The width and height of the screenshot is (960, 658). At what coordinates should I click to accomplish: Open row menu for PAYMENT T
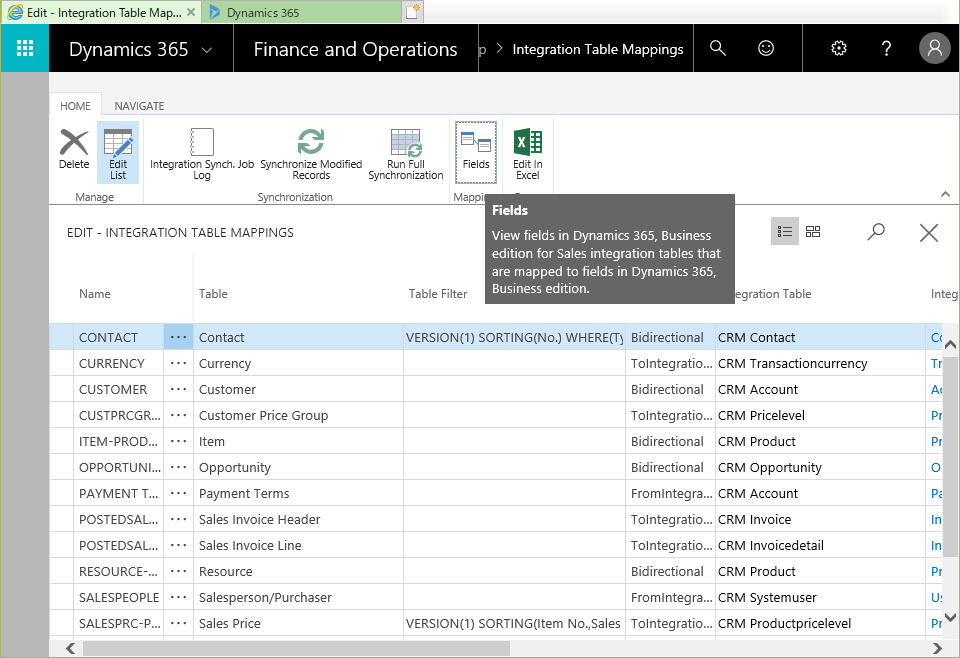(178, 493)
